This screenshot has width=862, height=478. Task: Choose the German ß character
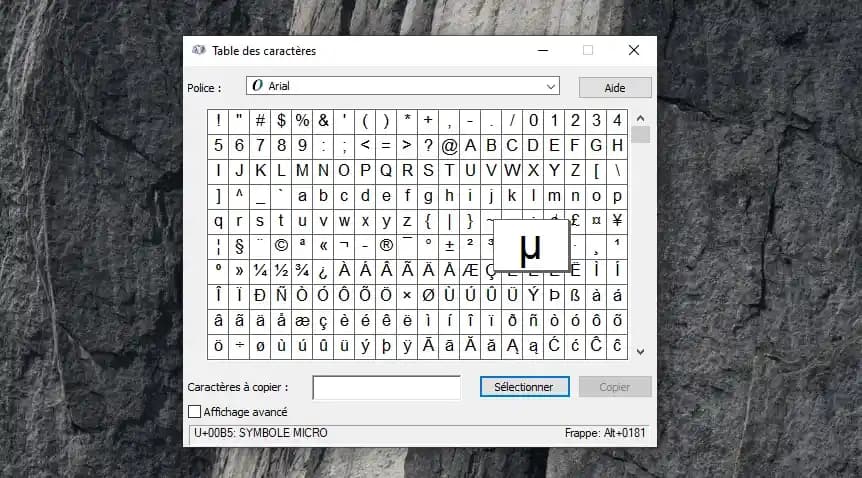coord(575,295)
